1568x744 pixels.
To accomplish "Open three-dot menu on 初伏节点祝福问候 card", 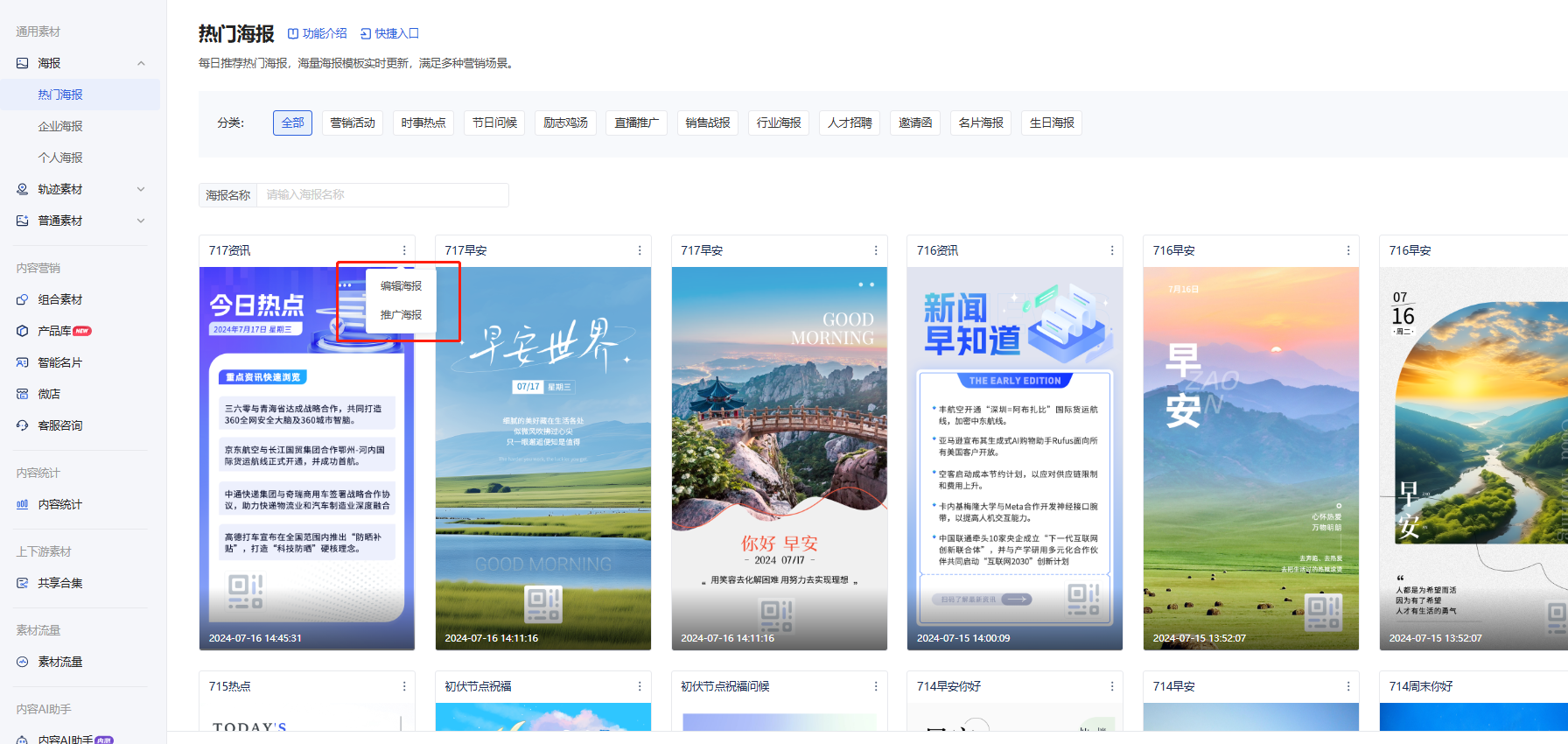I will pos(876,686).
